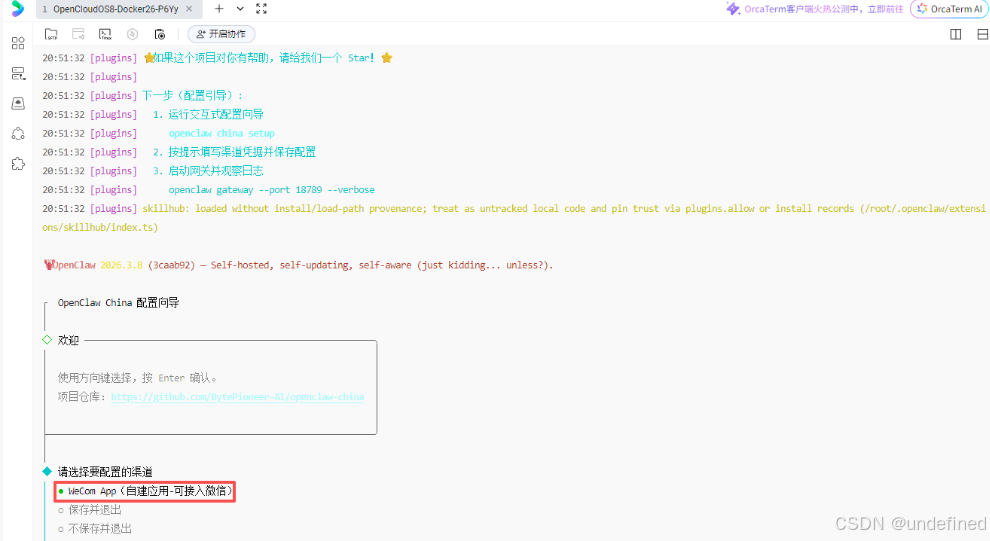The height and width of the screenshot is (541, 990).
Task: Start session recording toolbar icon
Action: point(160,34)
